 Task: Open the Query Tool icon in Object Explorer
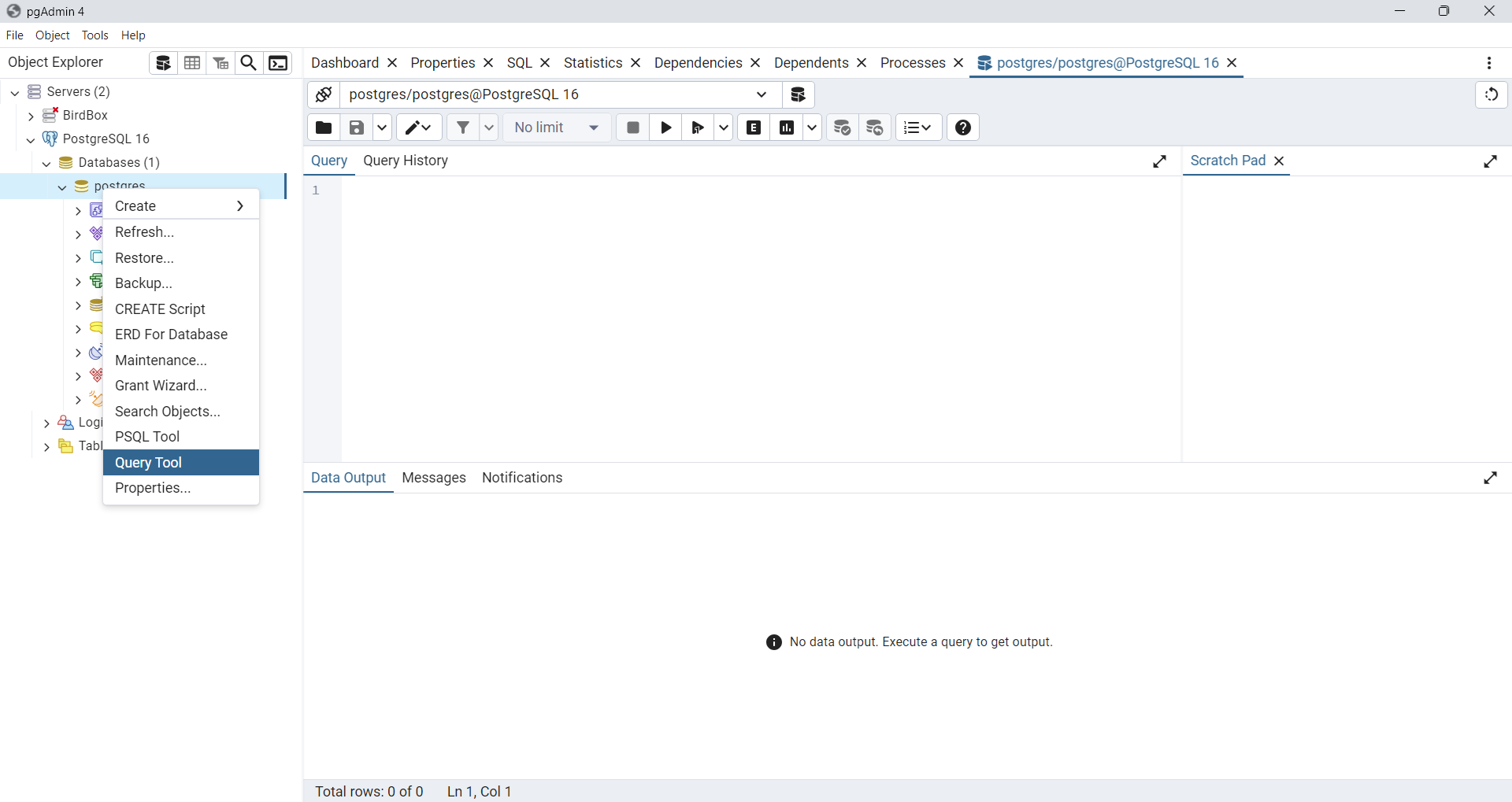click(163, 63)
